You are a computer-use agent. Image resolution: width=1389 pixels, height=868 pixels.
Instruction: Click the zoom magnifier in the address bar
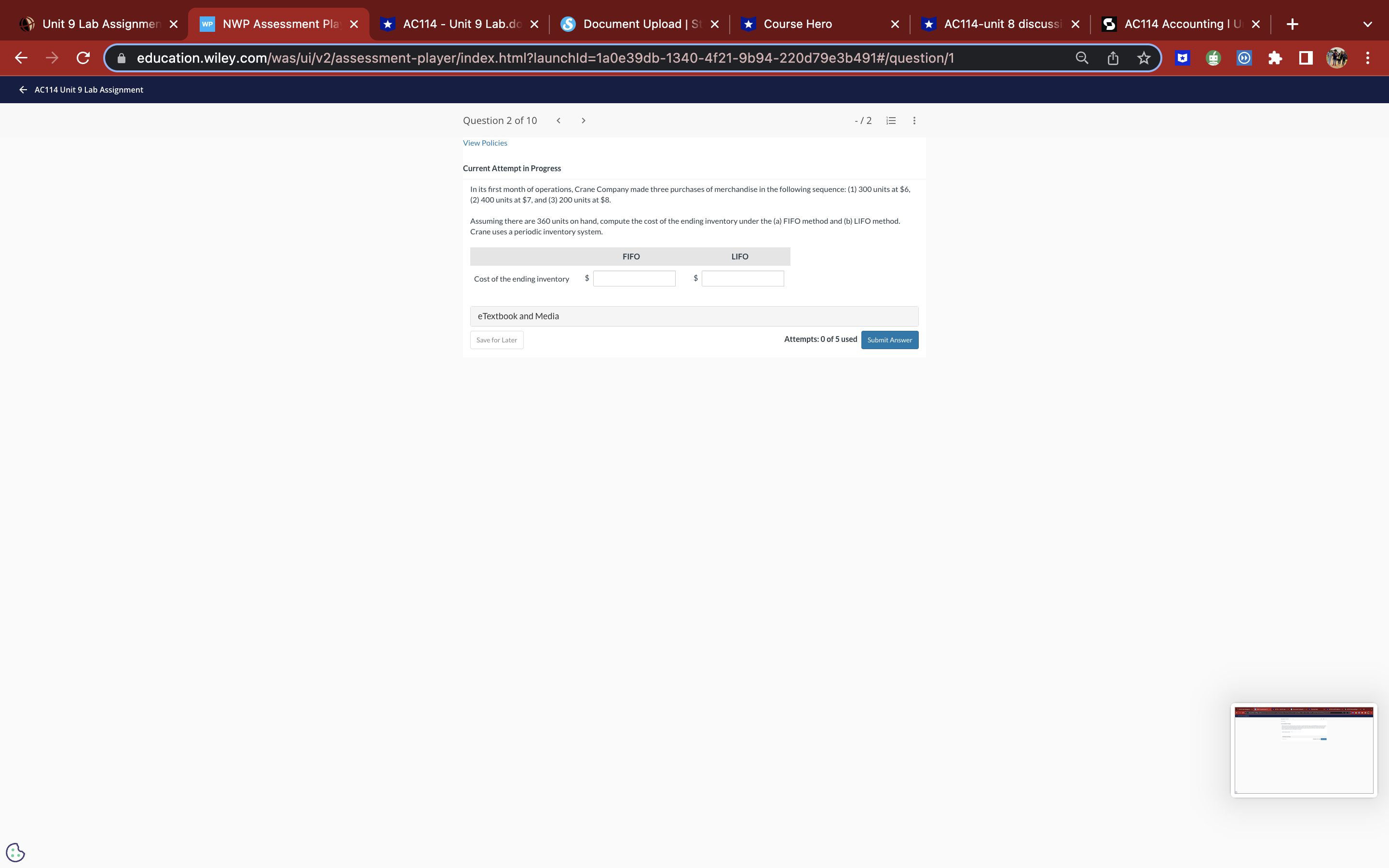tap(1081, 57)
